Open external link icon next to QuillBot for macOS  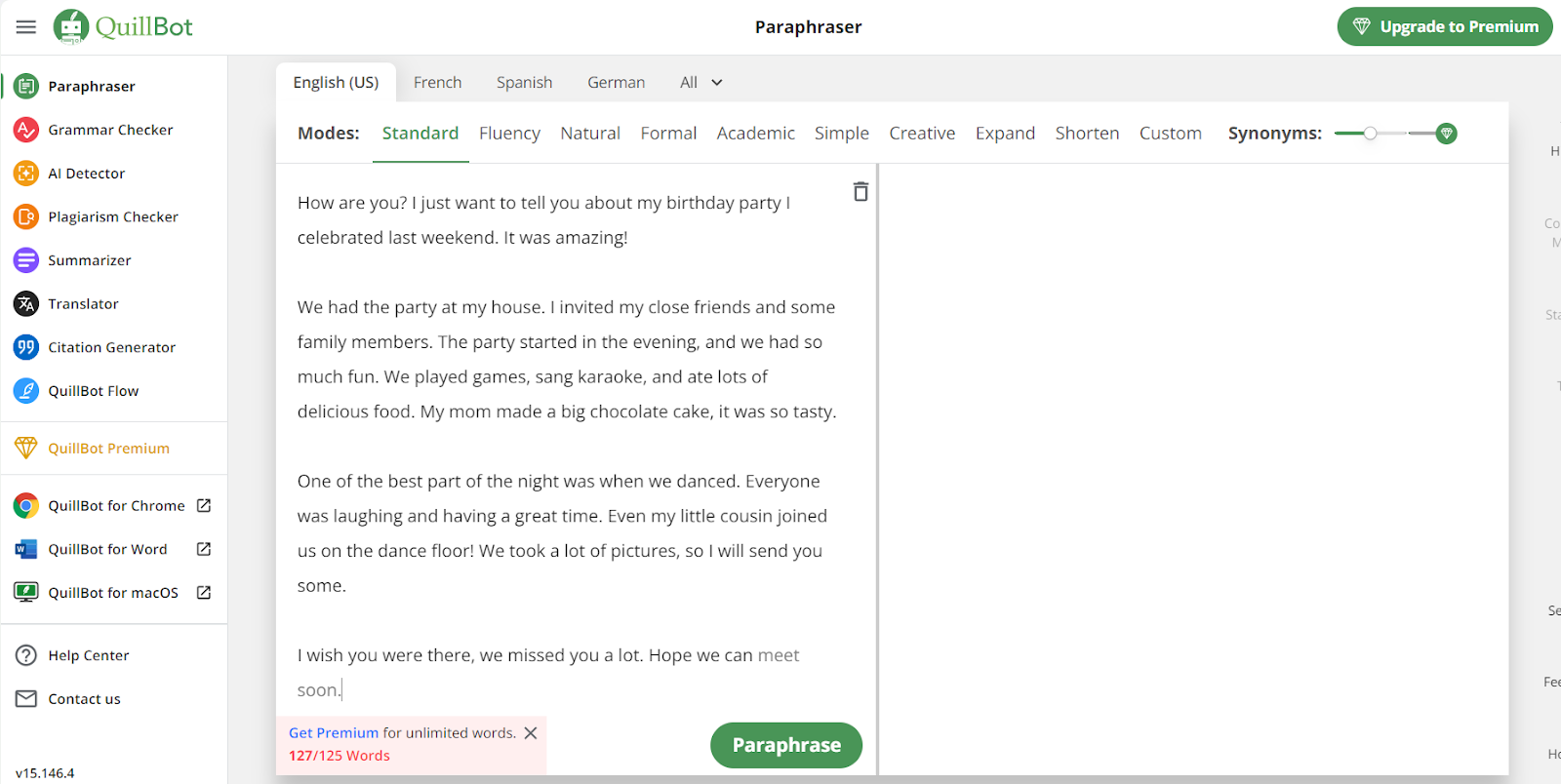tap(204, 593)
